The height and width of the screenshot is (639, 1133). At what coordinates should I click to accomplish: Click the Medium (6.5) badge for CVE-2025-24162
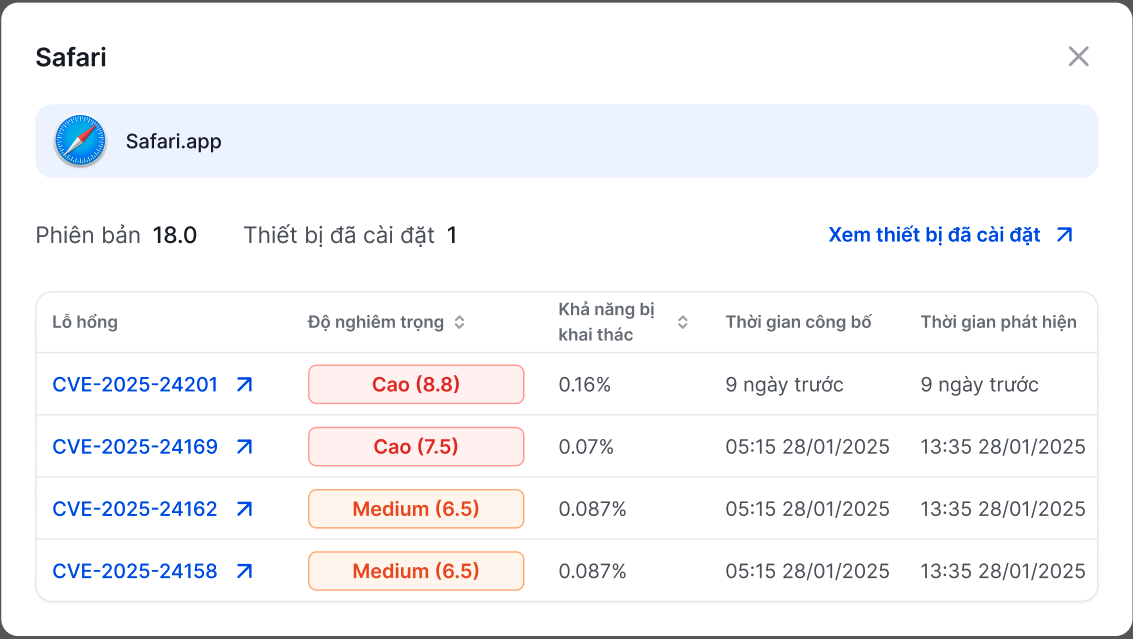pyautogui.click(x=416, y=509)
